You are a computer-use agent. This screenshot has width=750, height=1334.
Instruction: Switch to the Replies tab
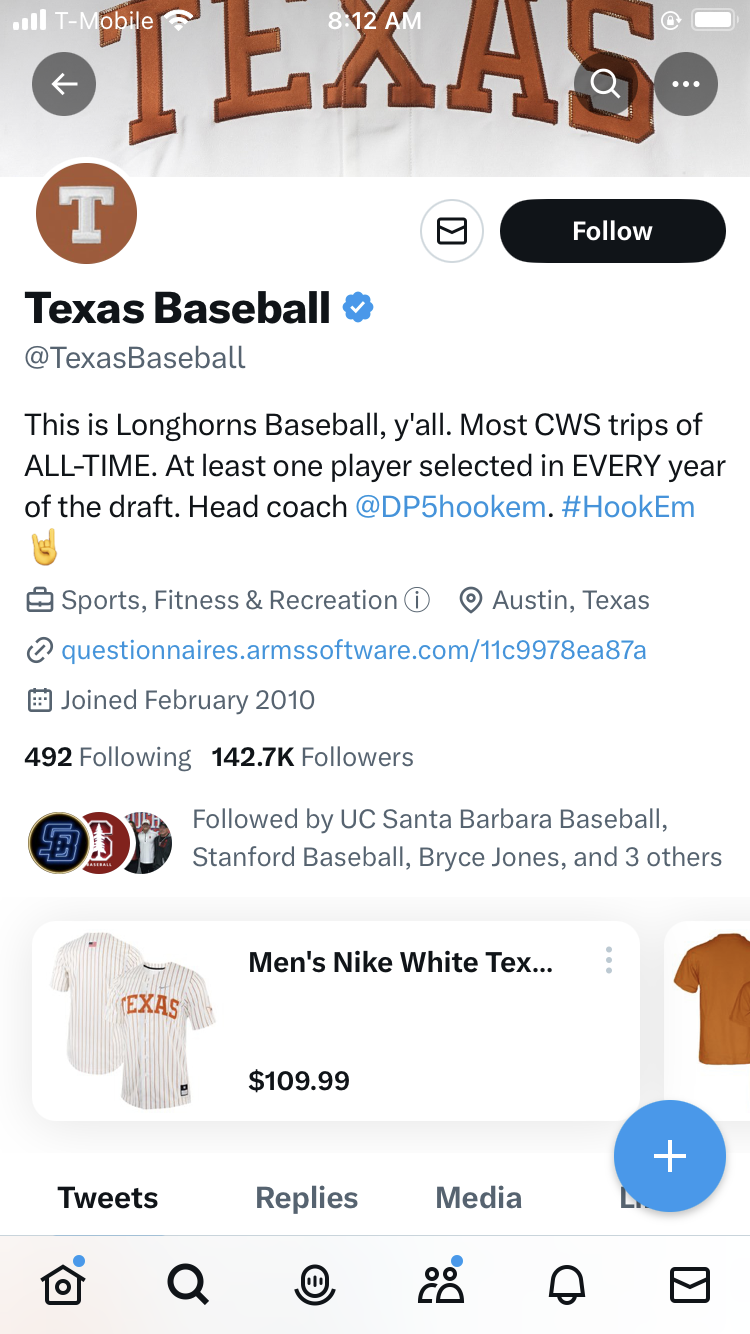click(306, 1197)
